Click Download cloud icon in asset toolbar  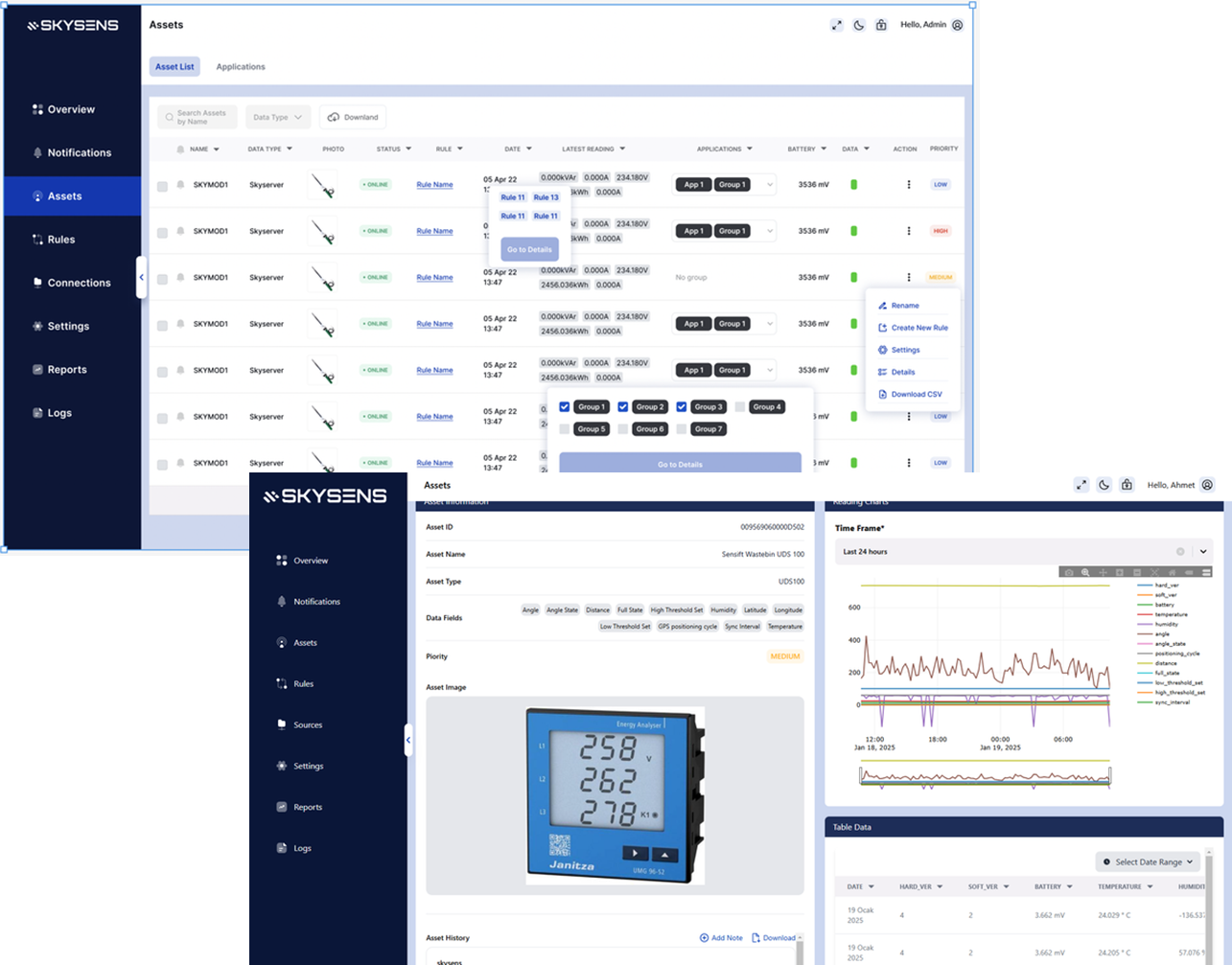click(334, 118)
